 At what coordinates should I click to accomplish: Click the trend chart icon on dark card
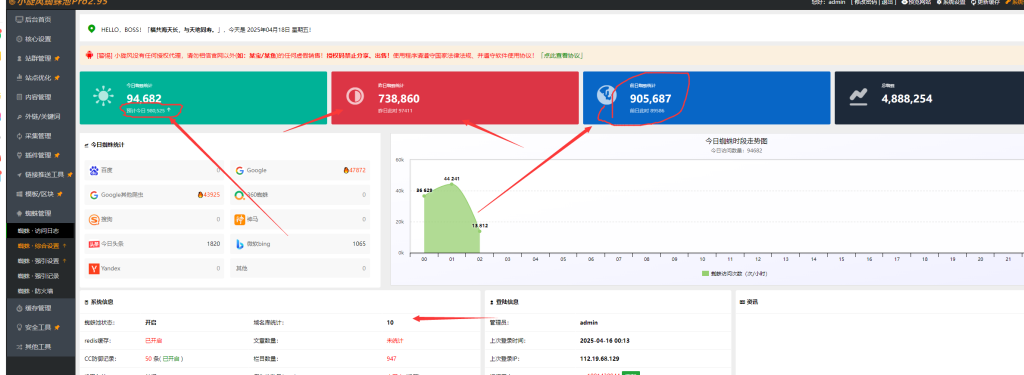click(x=858, y=97)
